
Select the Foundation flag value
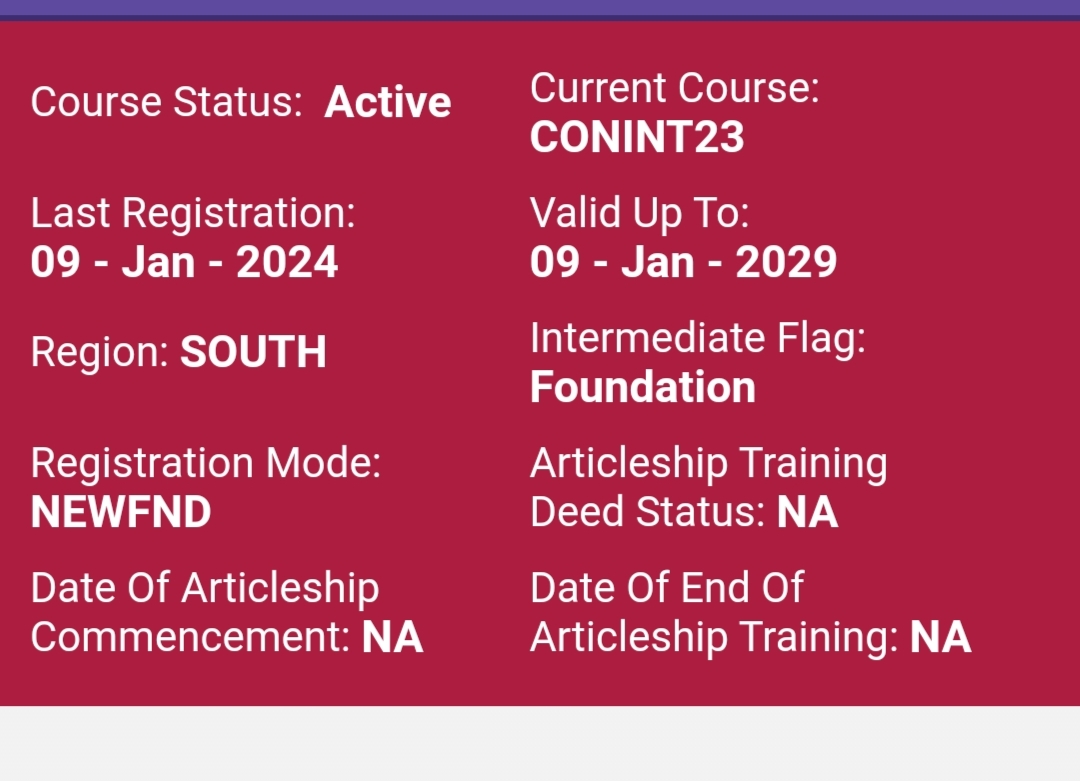(x=642, y=387)
